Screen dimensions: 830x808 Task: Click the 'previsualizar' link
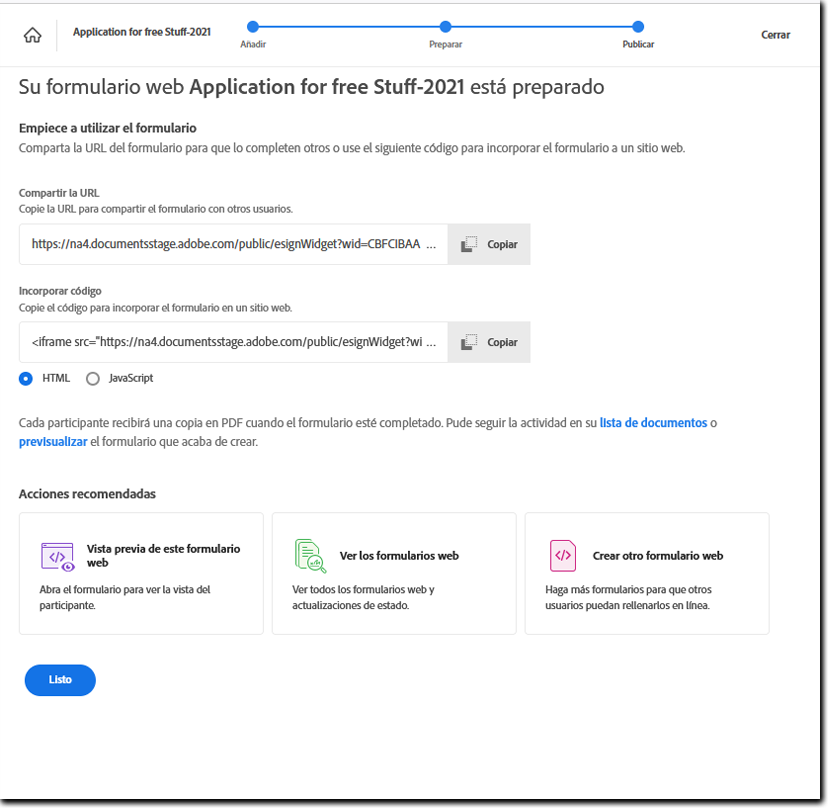(x=51, y=441)
